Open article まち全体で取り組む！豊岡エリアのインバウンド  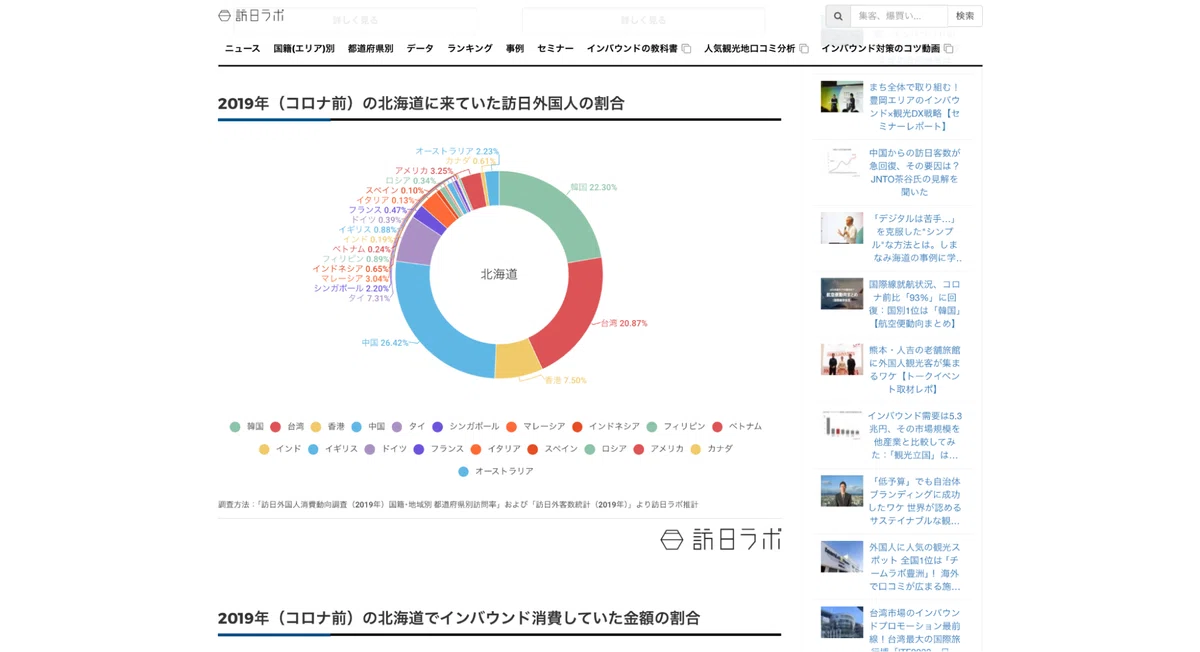914,107
